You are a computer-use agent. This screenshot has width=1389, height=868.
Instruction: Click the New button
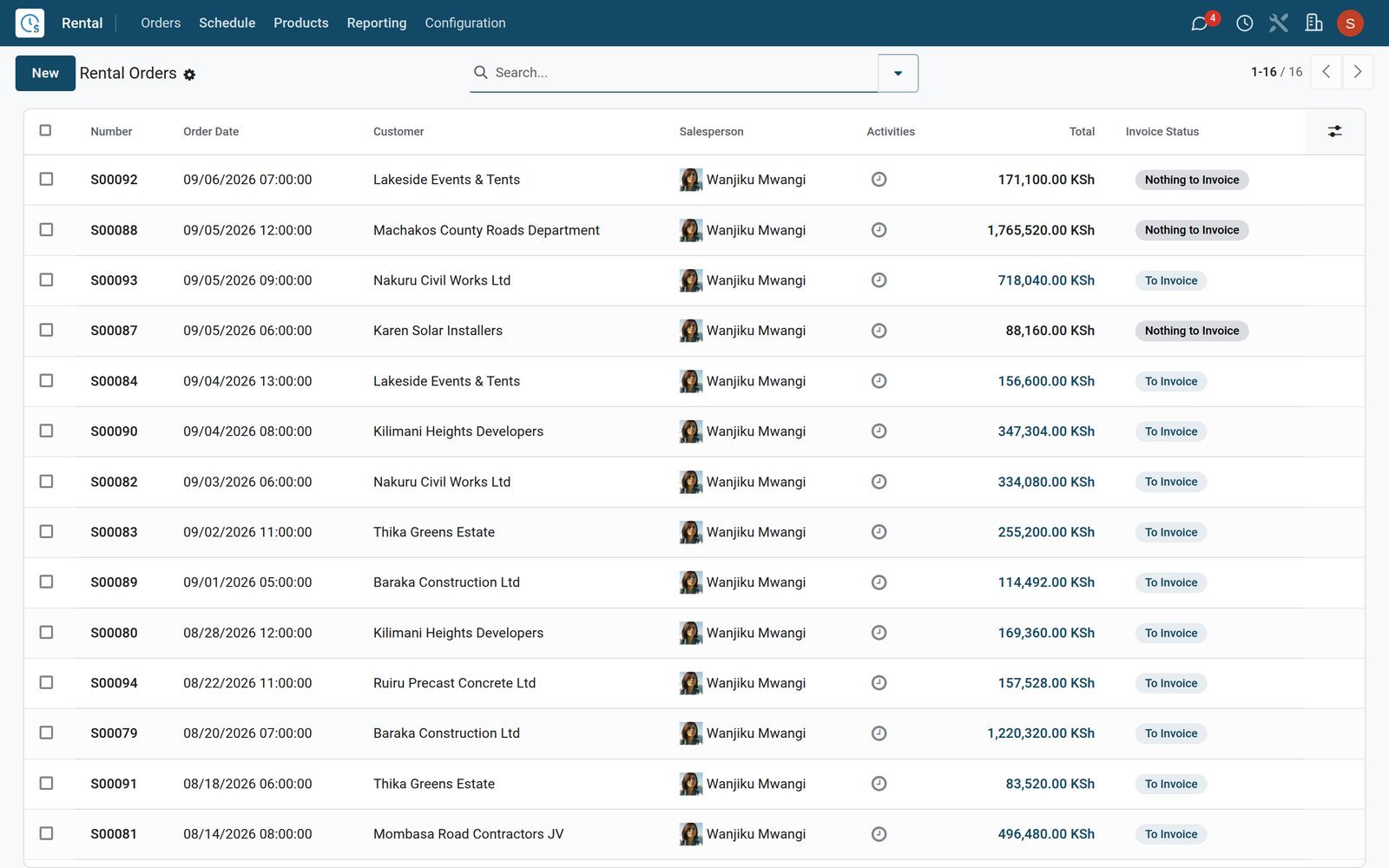point(45,73)
